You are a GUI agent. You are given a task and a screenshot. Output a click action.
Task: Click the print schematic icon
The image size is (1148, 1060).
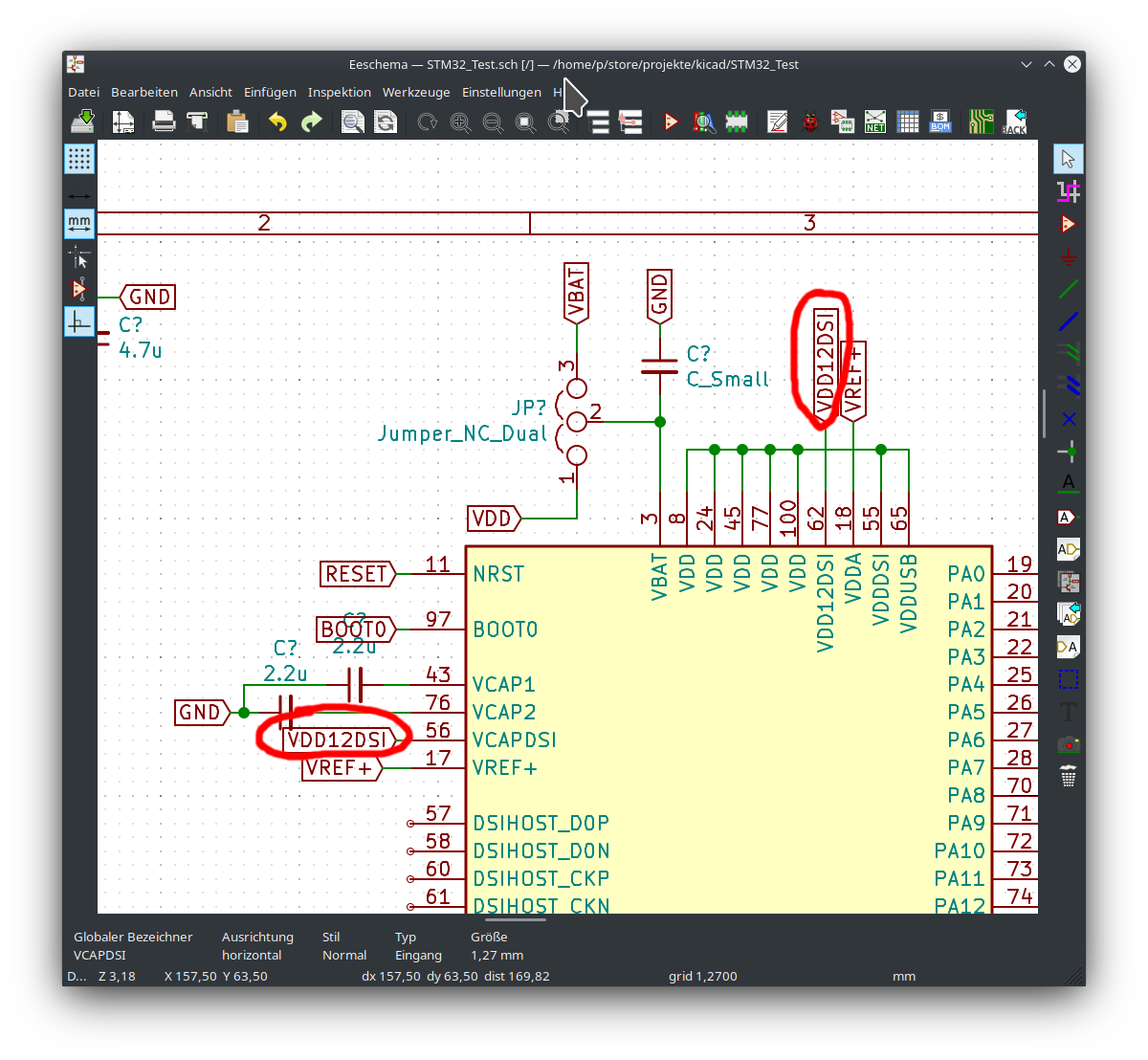[164, 121]
